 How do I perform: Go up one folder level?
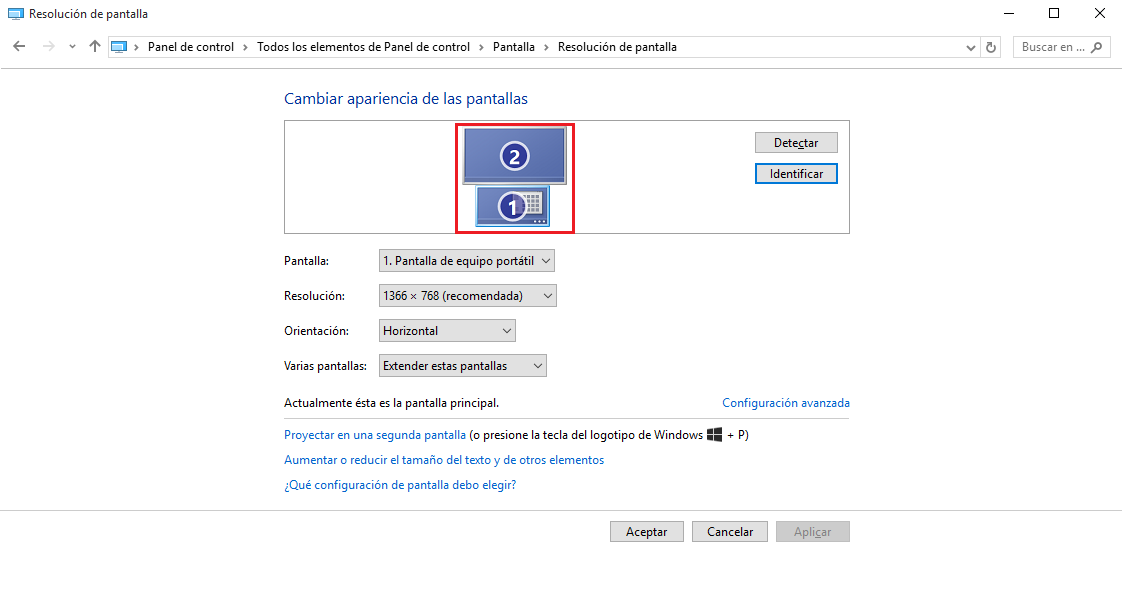(94, 46)
